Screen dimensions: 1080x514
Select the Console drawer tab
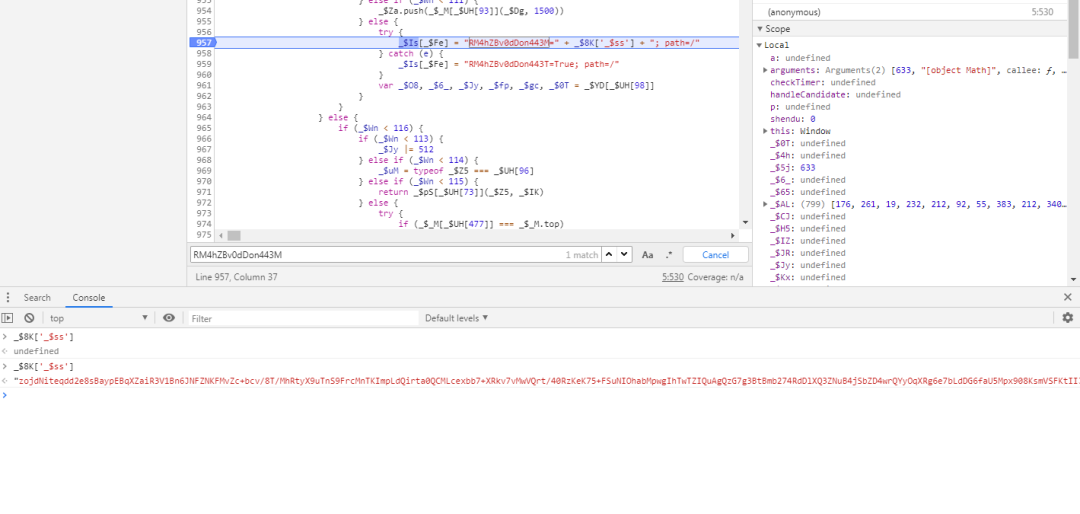[x=89, y=298]
